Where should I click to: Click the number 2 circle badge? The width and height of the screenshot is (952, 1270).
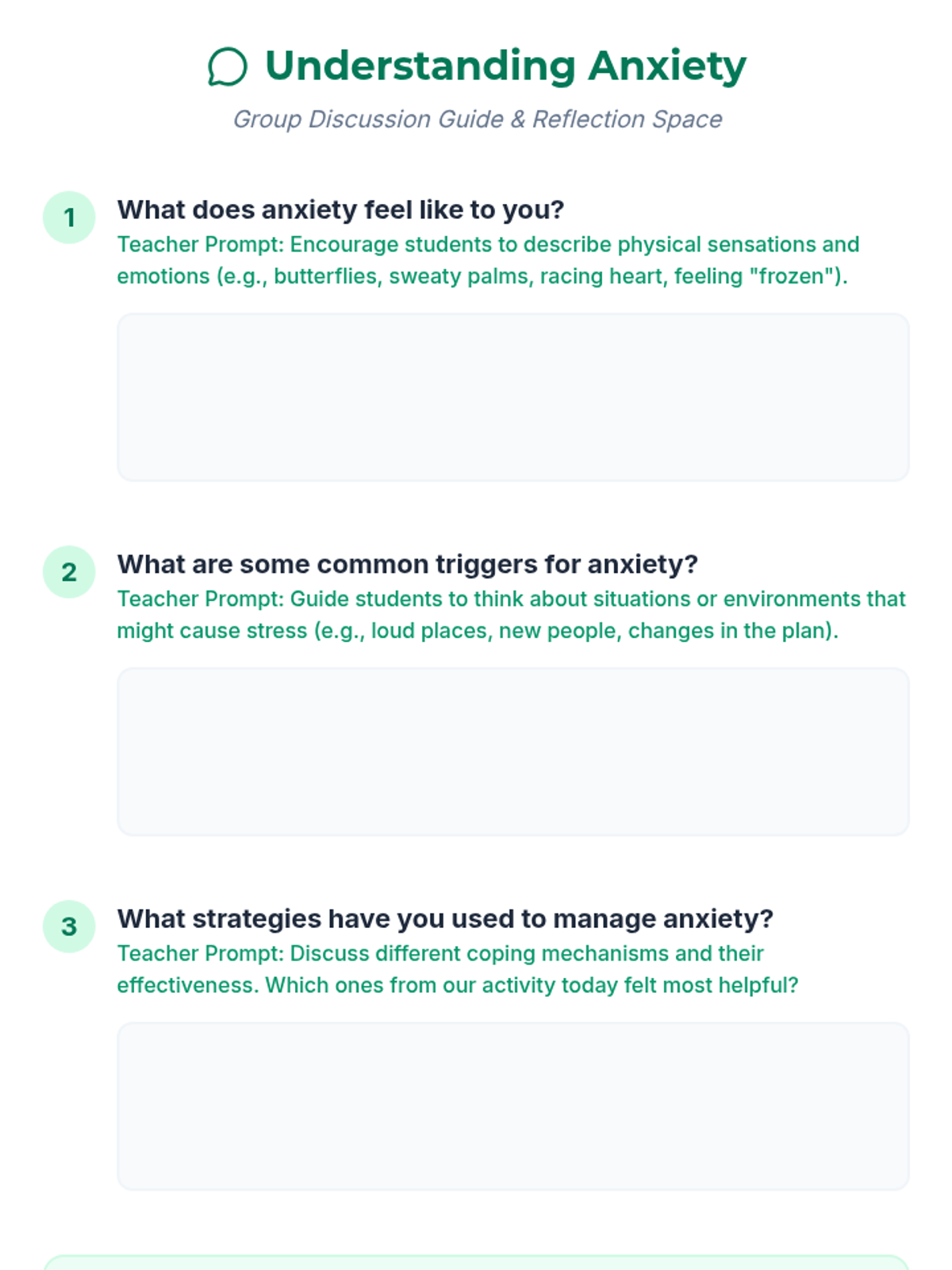point(69,572)
